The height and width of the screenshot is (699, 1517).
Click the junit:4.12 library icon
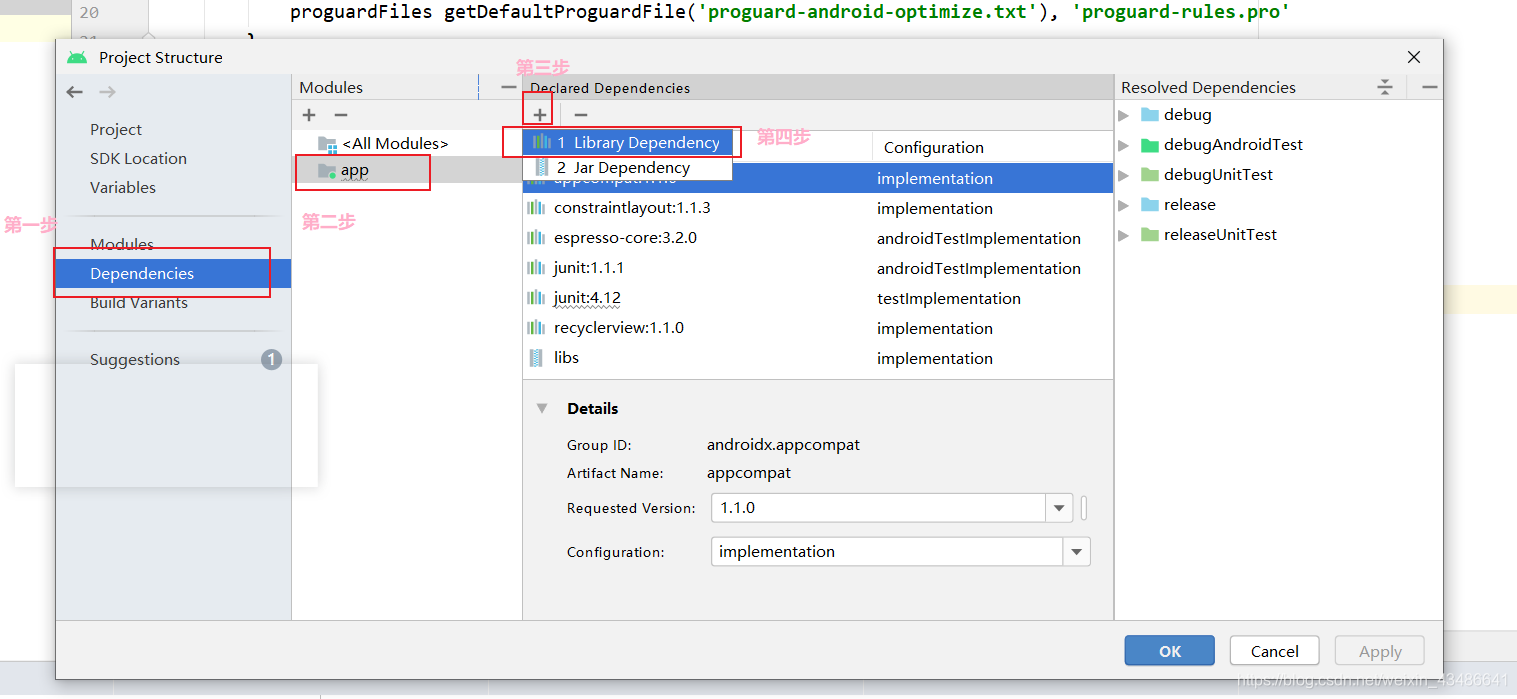coord(536,298)
